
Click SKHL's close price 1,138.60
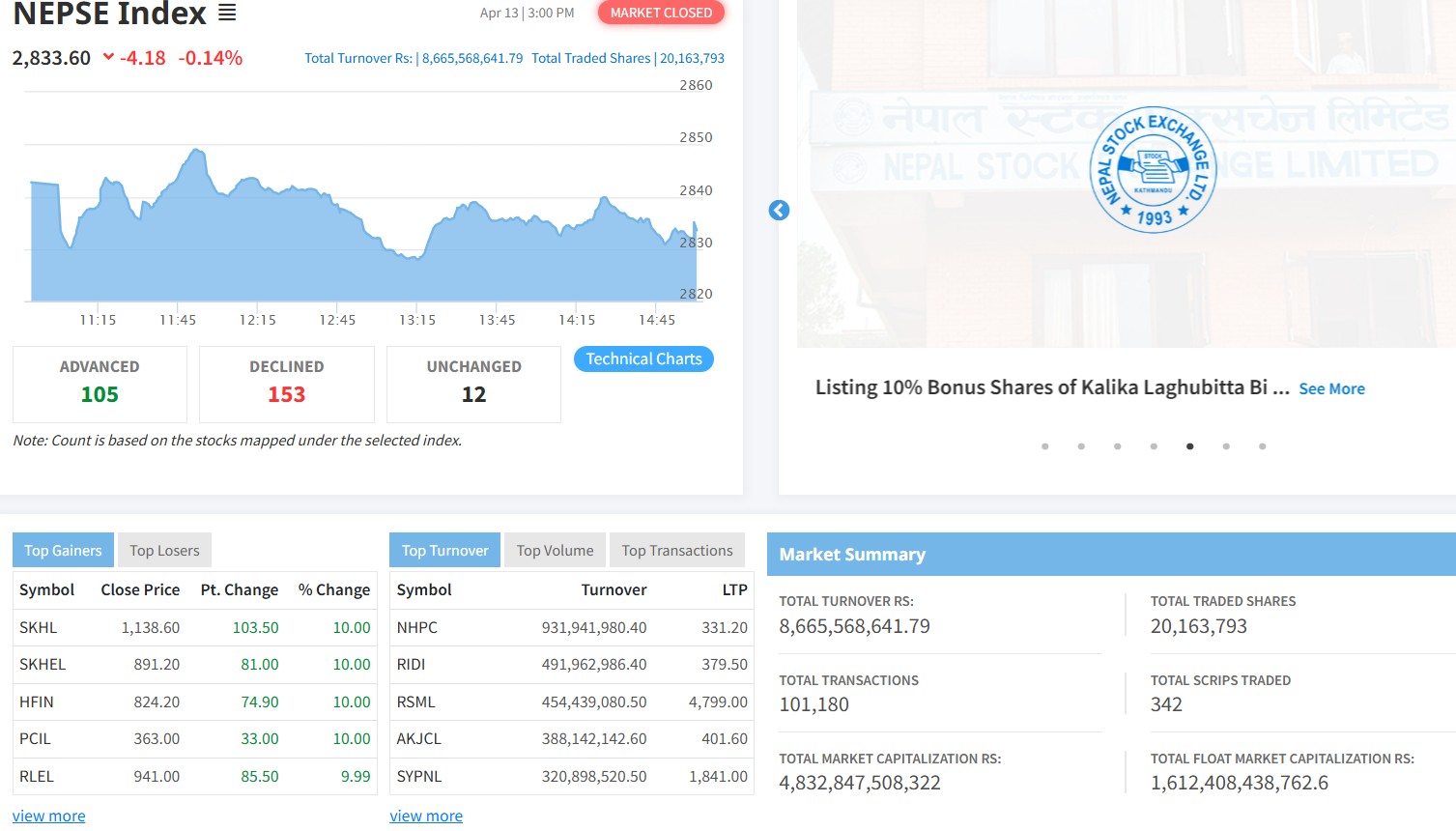coord(151,628)
